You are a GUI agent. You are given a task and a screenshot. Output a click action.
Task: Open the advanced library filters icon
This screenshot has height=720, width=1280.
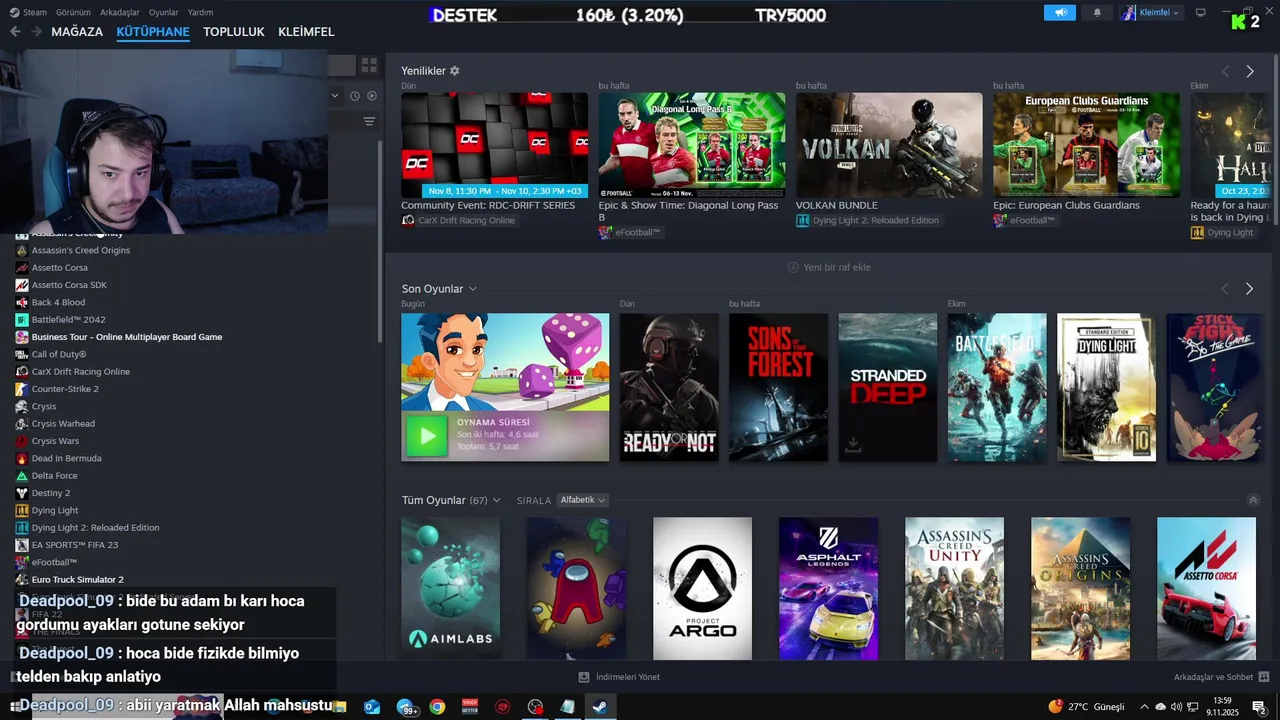tap(369, 122)
